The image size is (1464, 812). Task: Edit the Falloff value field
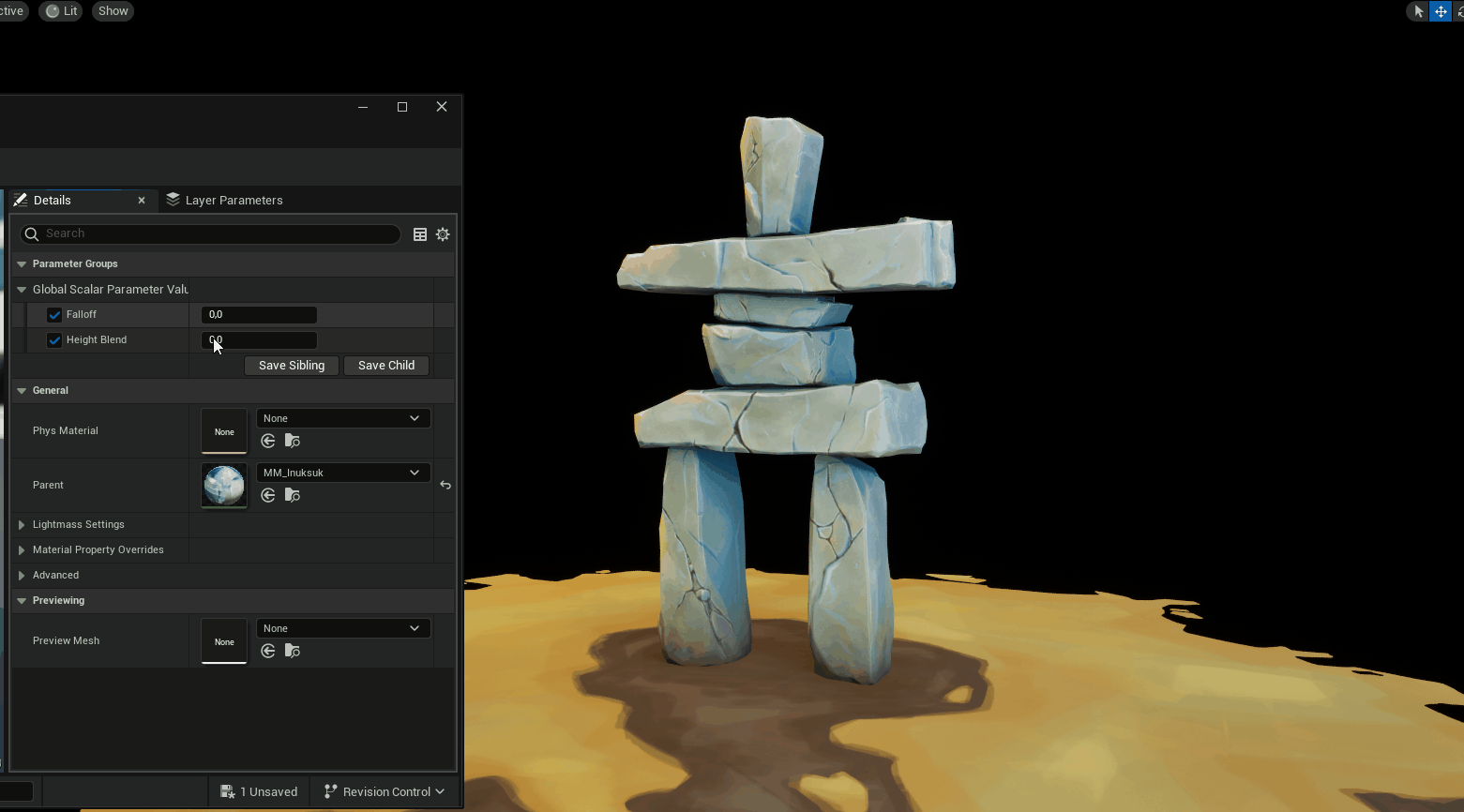259,314
